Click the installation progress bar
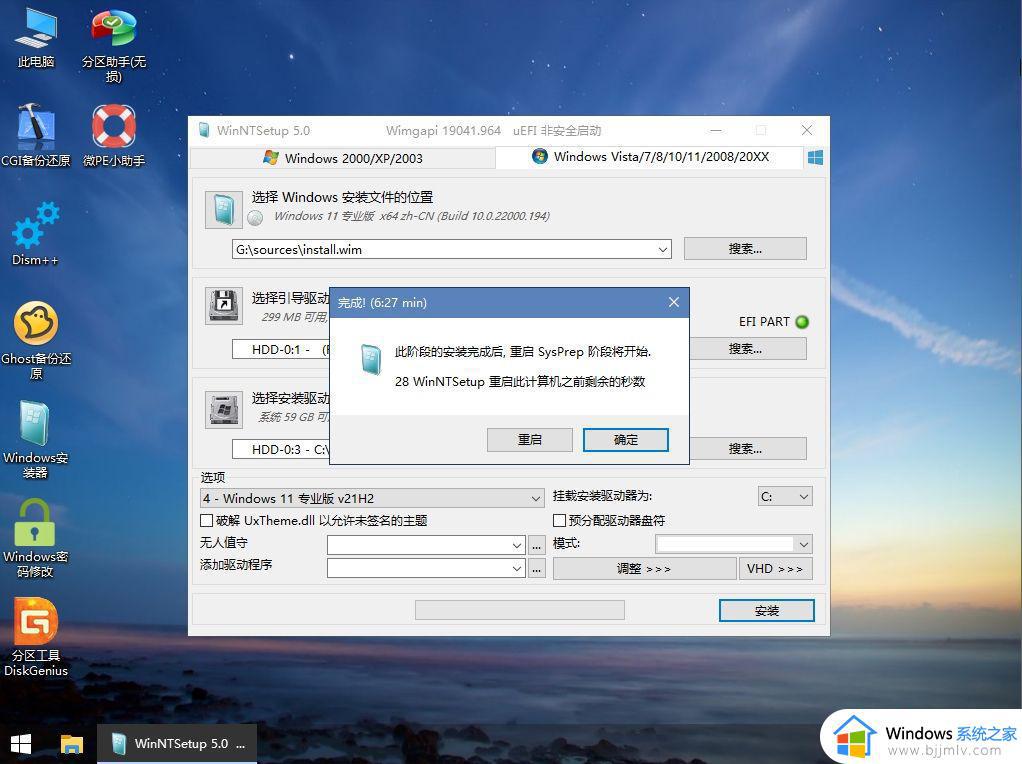Screen dimensions: 1022x764 [x=519, y=610]
